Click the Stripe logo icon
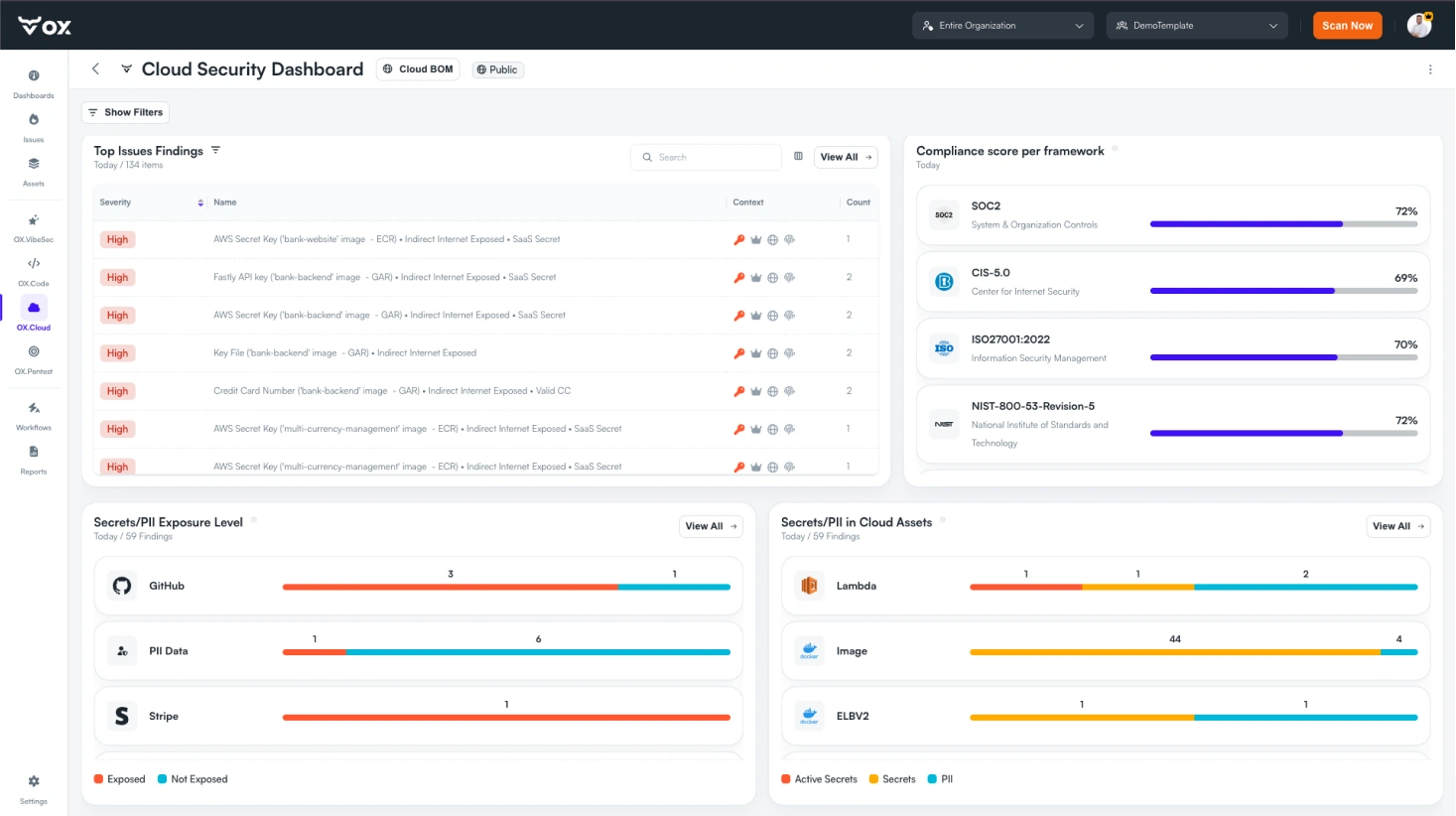Screen dimensions: 1456x816 (122, 716)
